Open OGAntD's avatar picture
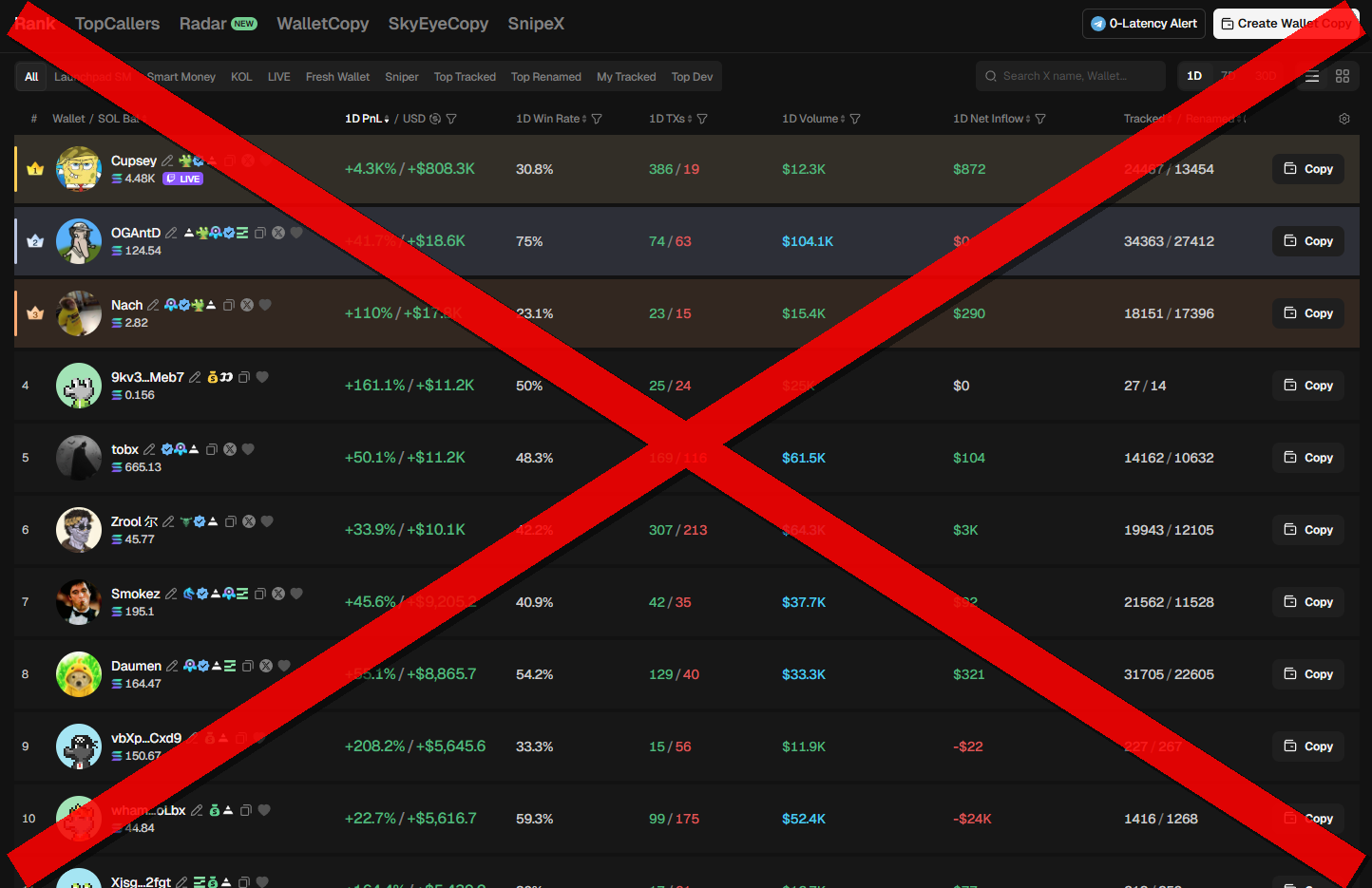This screenshot has width=1372, height=888. click(x=79, y=241)
